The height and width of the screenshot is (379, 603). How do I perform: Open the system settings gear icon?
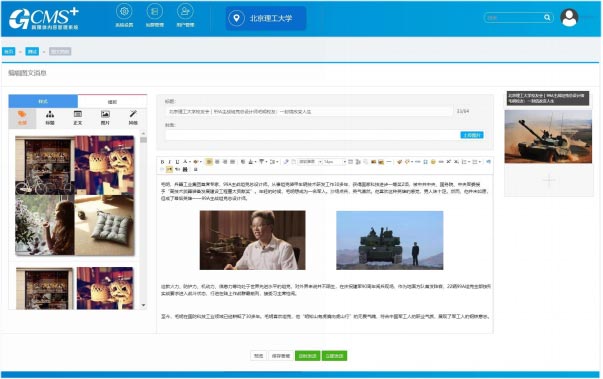pos(124,12)
